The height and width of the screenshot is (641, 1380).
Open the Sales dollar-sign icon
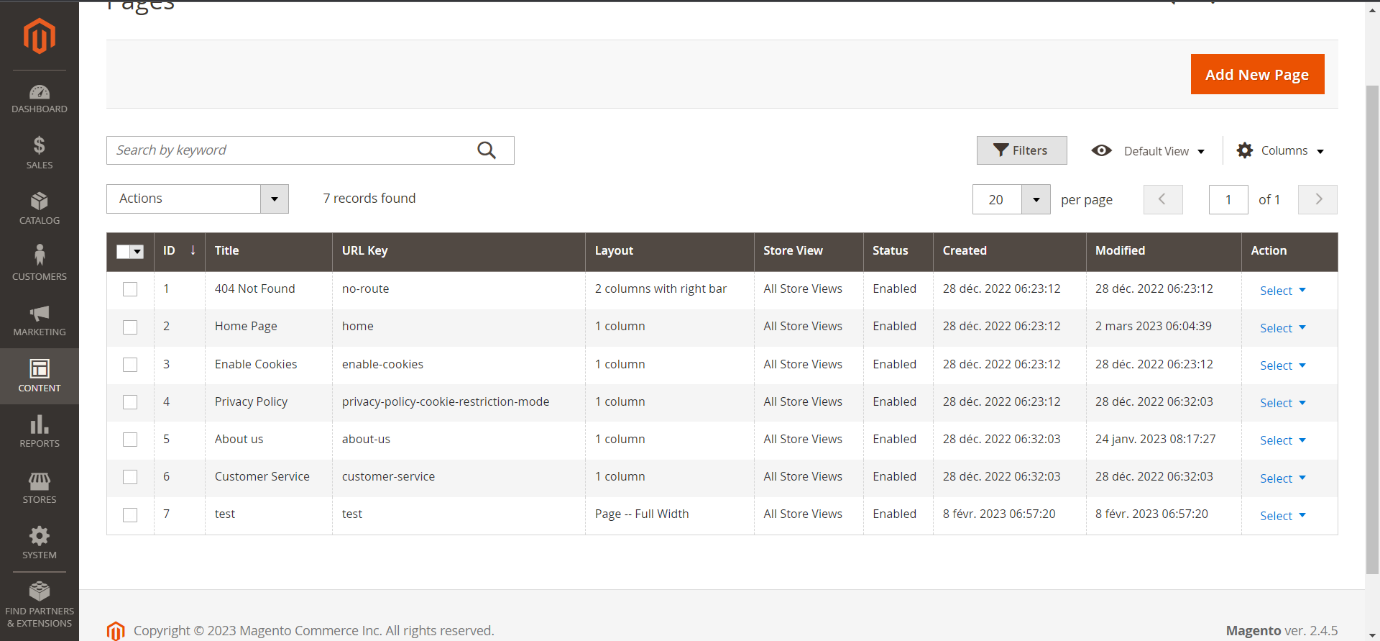tap(39, 146)
